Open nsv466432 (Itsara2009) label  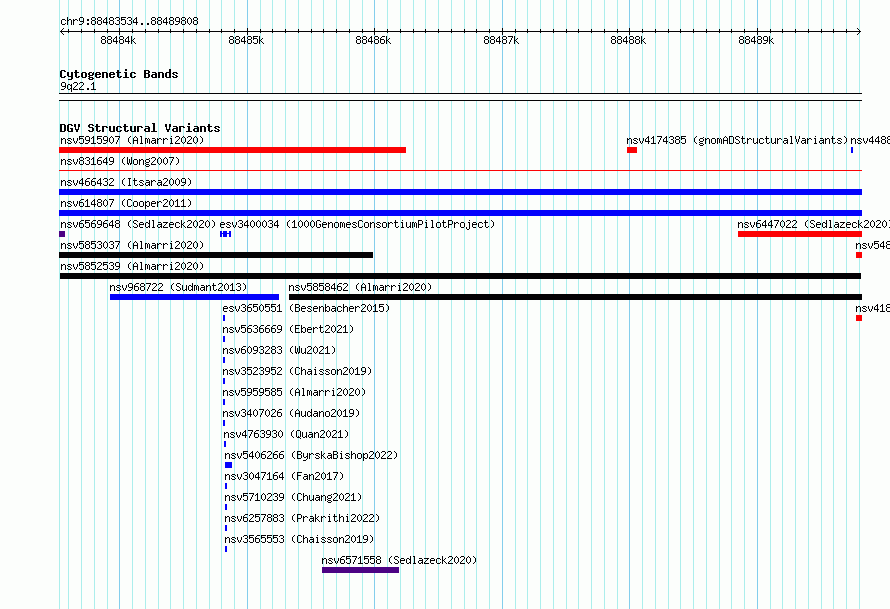(x=126, y=182)
